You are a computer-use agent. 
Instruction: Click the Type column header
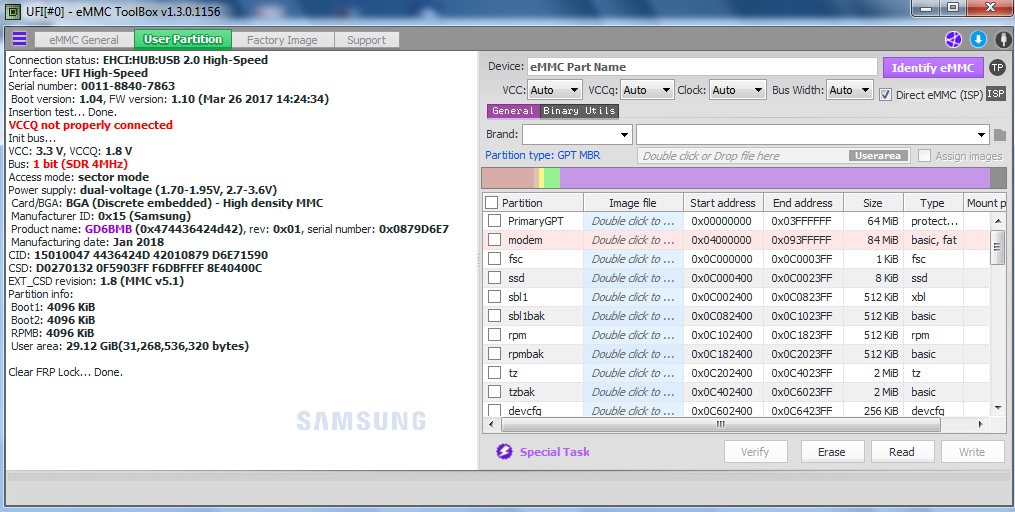(x=933, y=203)
